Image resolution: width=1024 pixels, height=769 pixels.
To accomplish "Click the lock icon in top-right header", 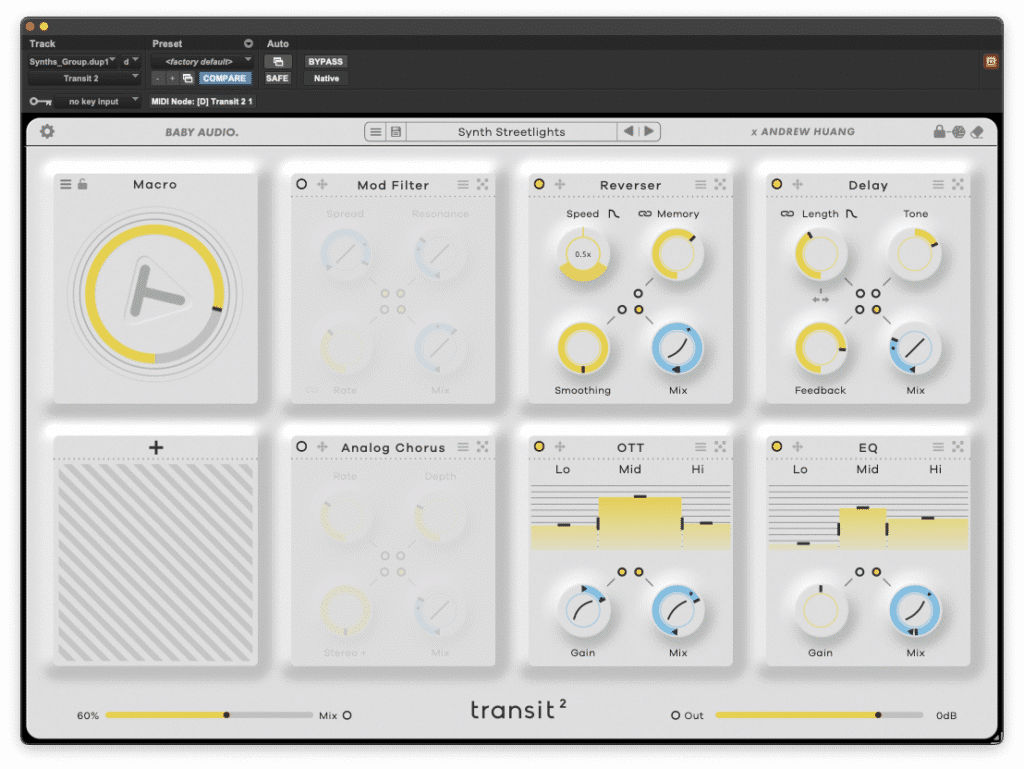I will (x=939, y=131).
